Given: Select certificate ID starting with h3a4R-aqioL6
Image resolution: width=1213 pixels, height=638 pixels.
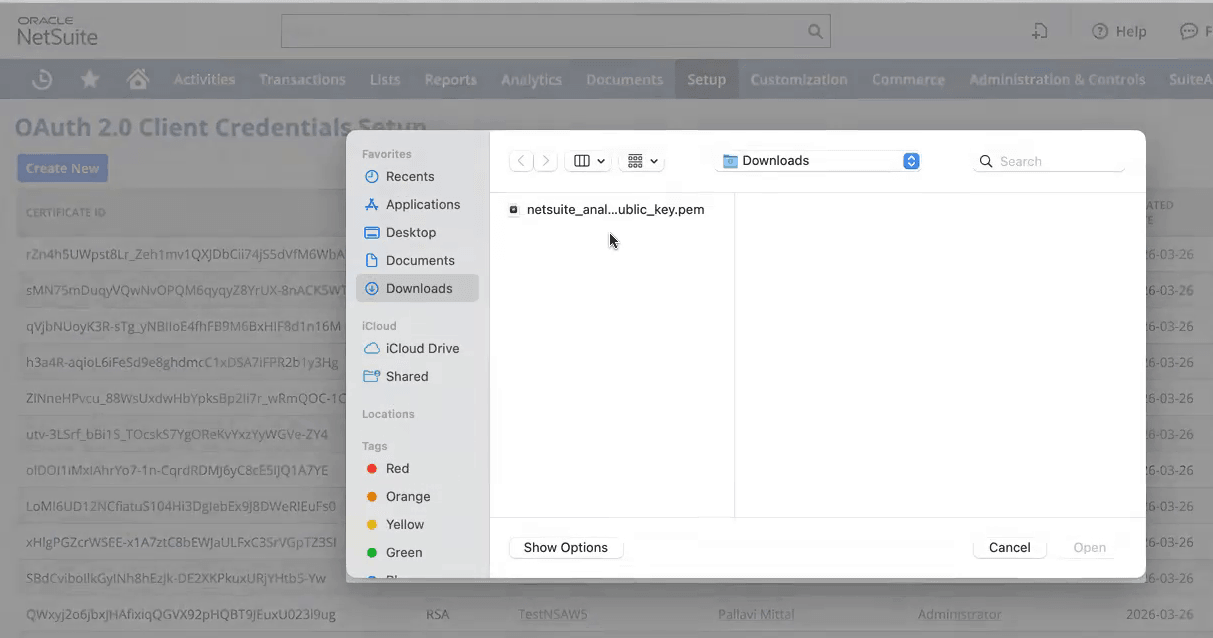Looking at the screenshot, I should coord(182,362).
